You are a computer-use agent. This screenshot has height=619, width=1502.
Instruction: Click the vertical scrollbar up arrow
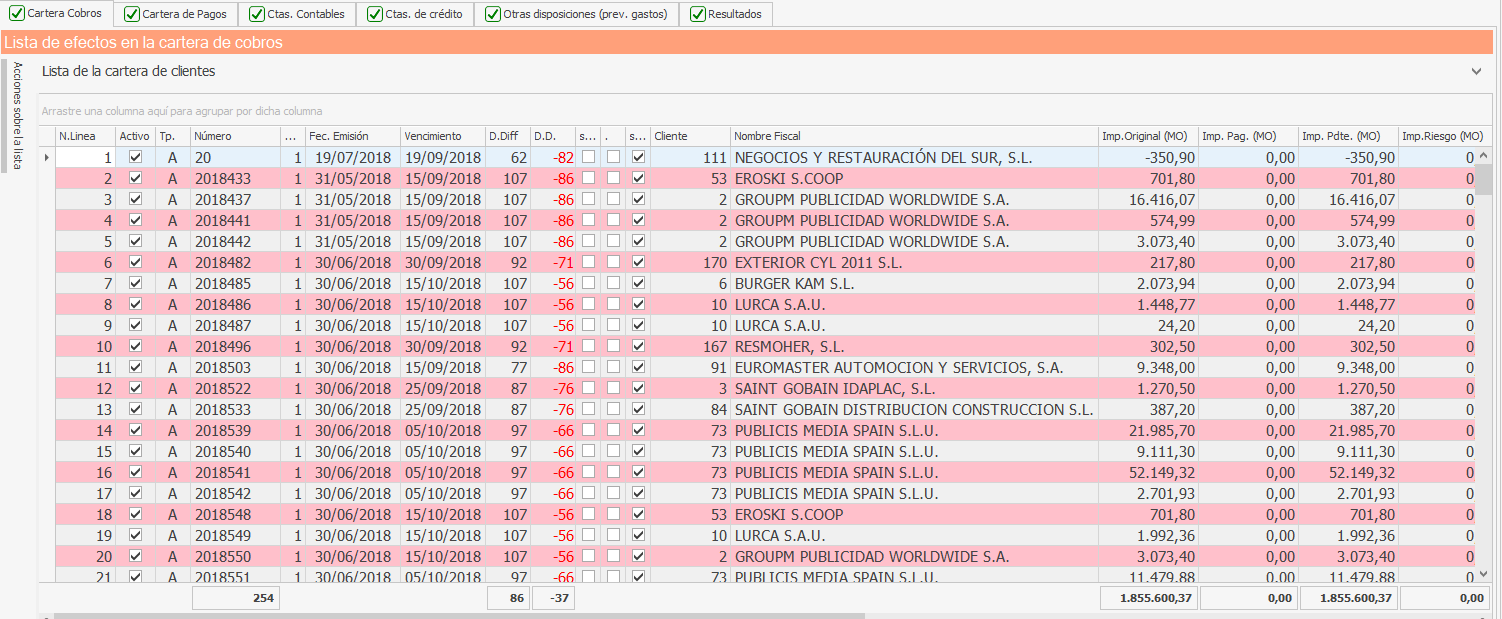(x=1484, y=155)
